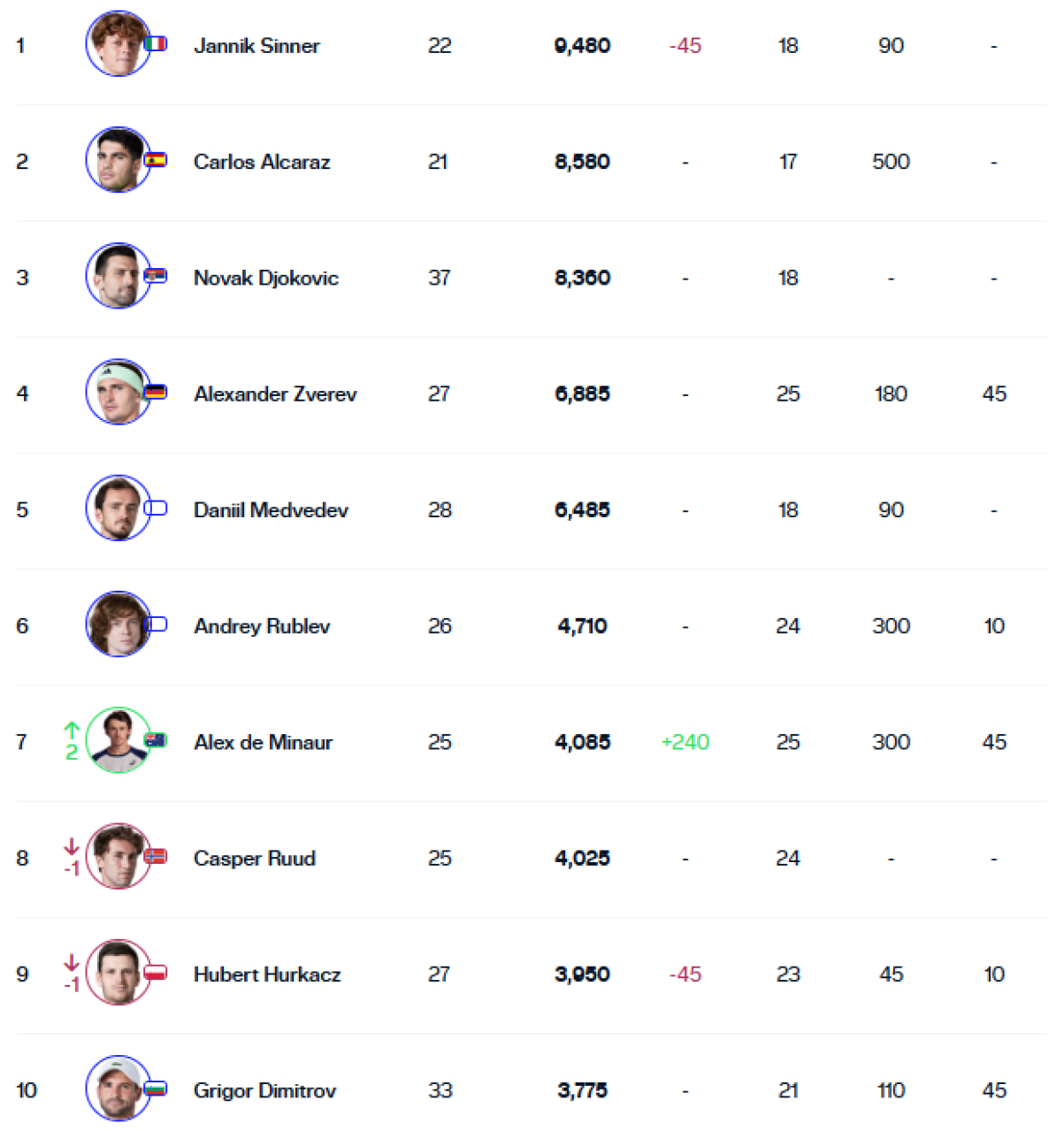Select the Alex de Minaur name
The image size is (1064, 1131).
tap(264, 742)
